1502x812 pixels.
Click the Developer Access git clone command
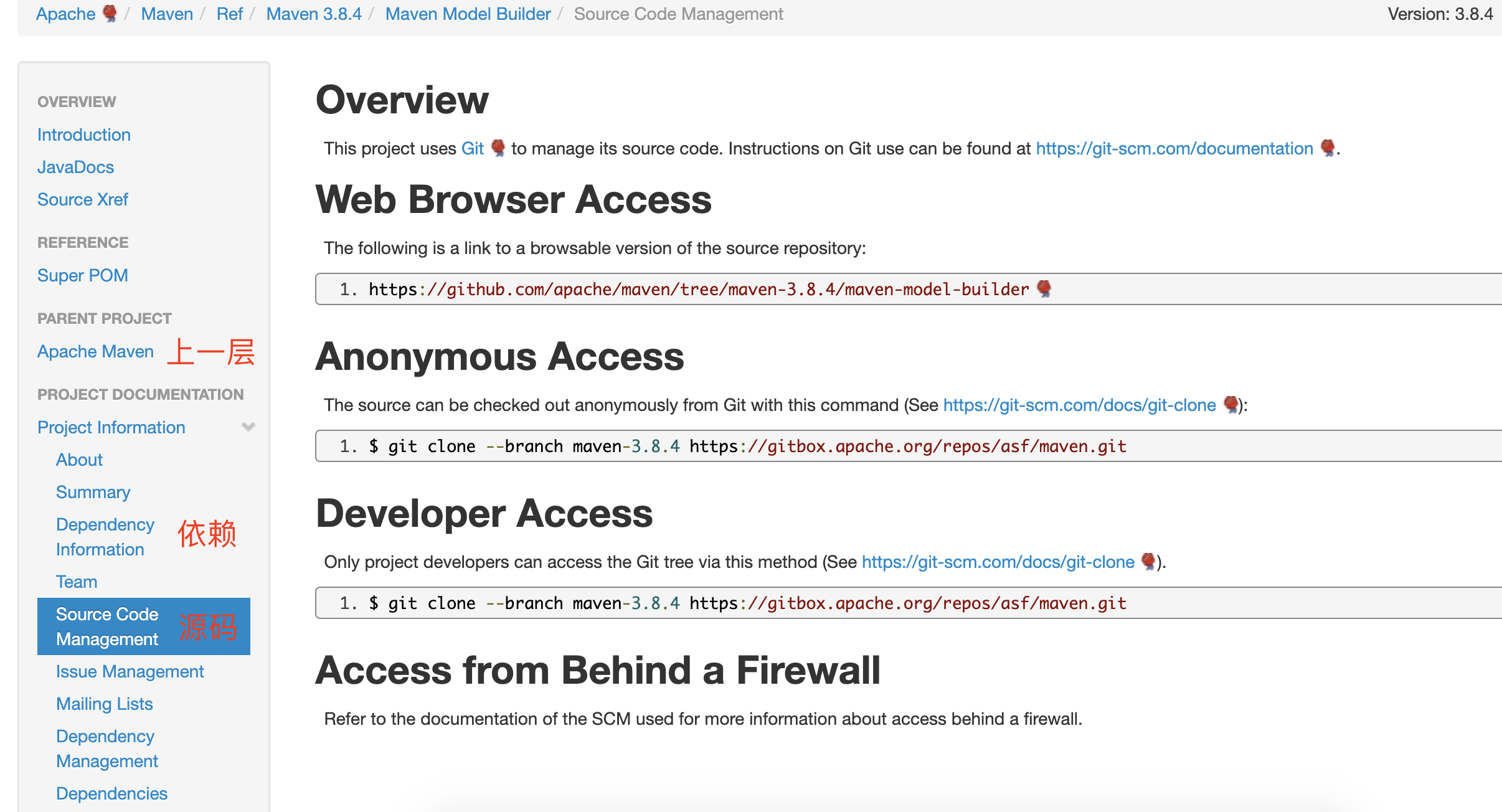748,603
